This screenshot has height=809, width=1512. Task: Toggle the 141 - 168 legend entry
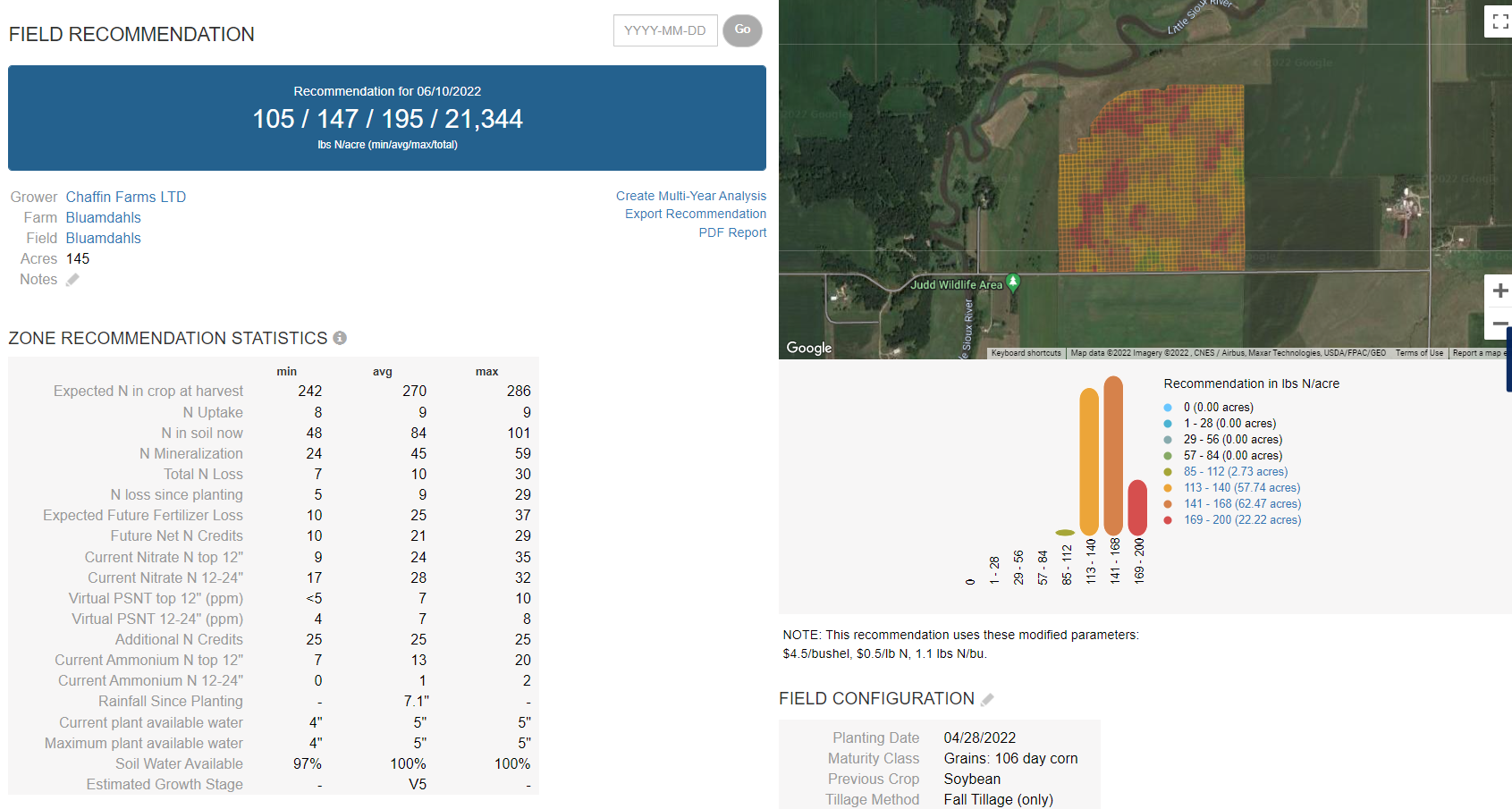tap(1241, 504)
